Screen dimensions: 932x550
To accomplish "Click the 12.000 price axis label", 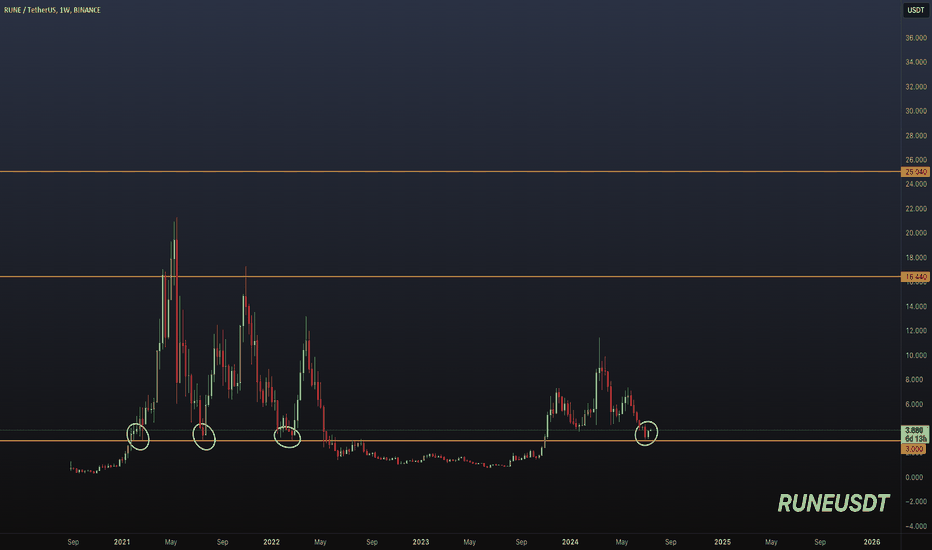I will (915, 331).
